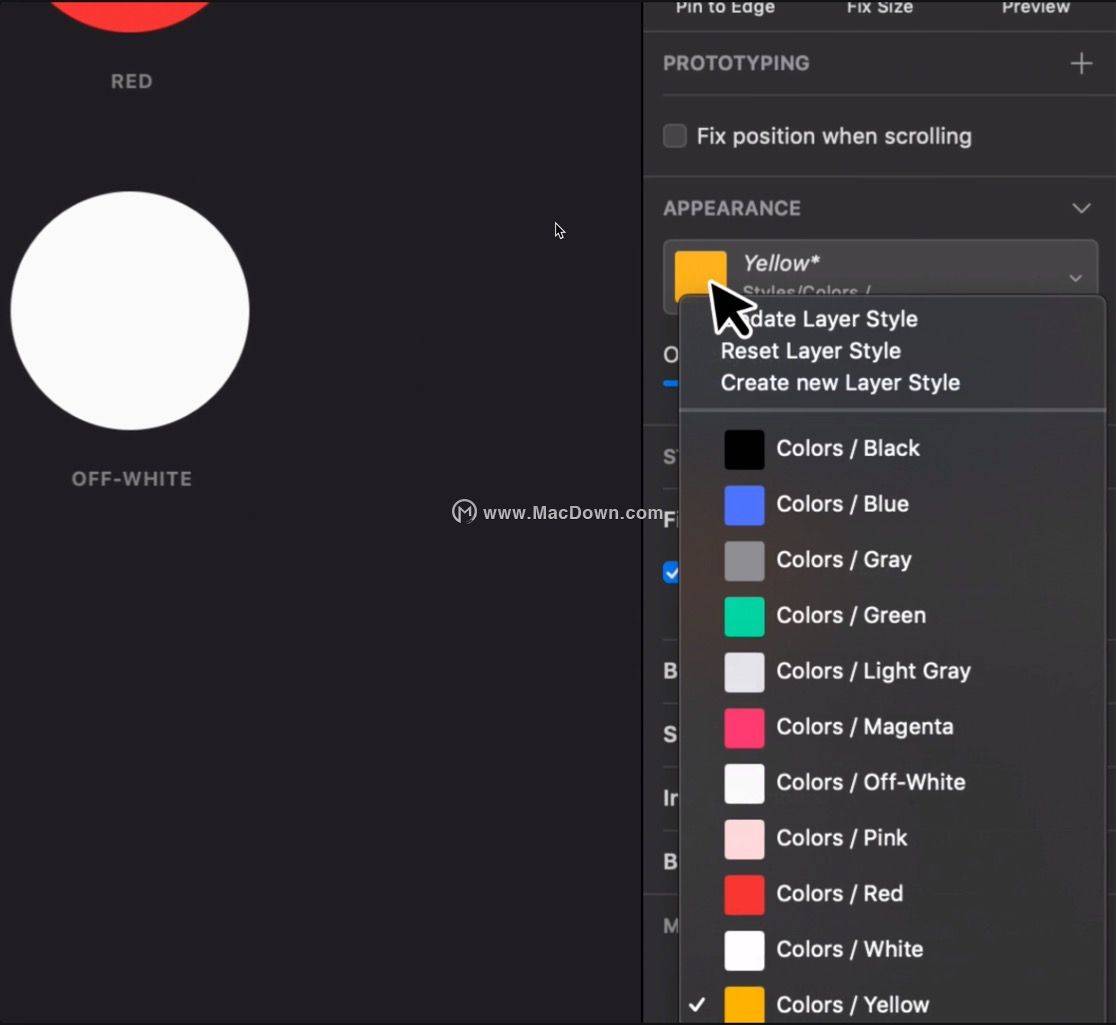The height and width of the screenshot is (1025, 1116).
Task: Click the Magenta color style swatch
Action: [744, 727]
